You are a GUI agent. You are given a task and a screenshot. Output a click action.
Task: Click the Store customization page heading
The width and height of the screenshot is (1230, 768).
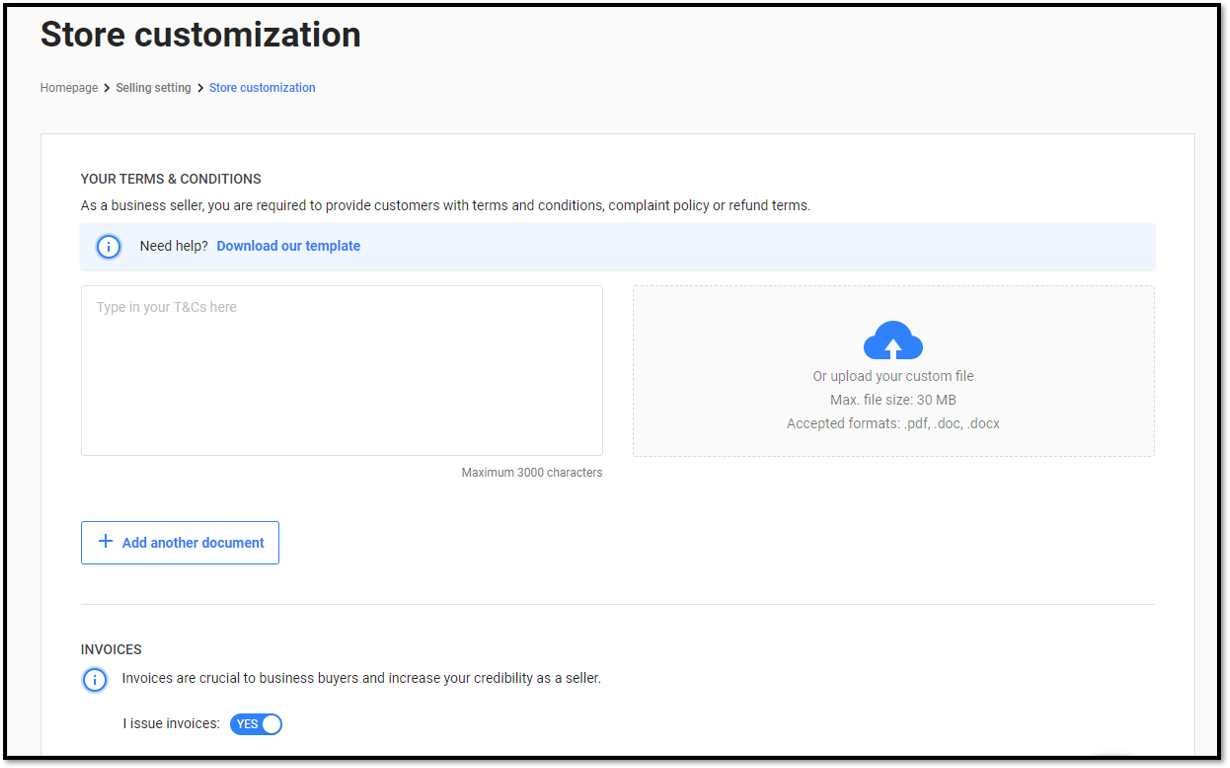click(x=200, y=35)
